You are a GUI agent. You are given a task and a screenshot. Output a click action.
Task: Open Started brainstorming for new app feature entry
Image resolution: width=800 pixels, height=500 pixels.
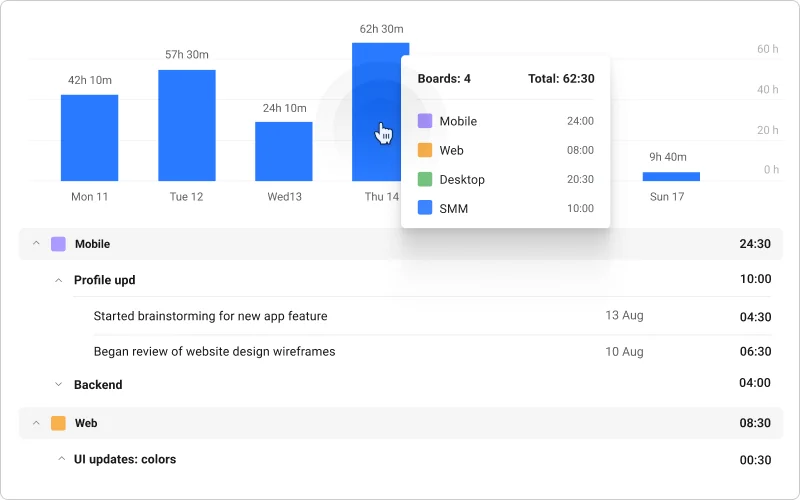[210, 316]
